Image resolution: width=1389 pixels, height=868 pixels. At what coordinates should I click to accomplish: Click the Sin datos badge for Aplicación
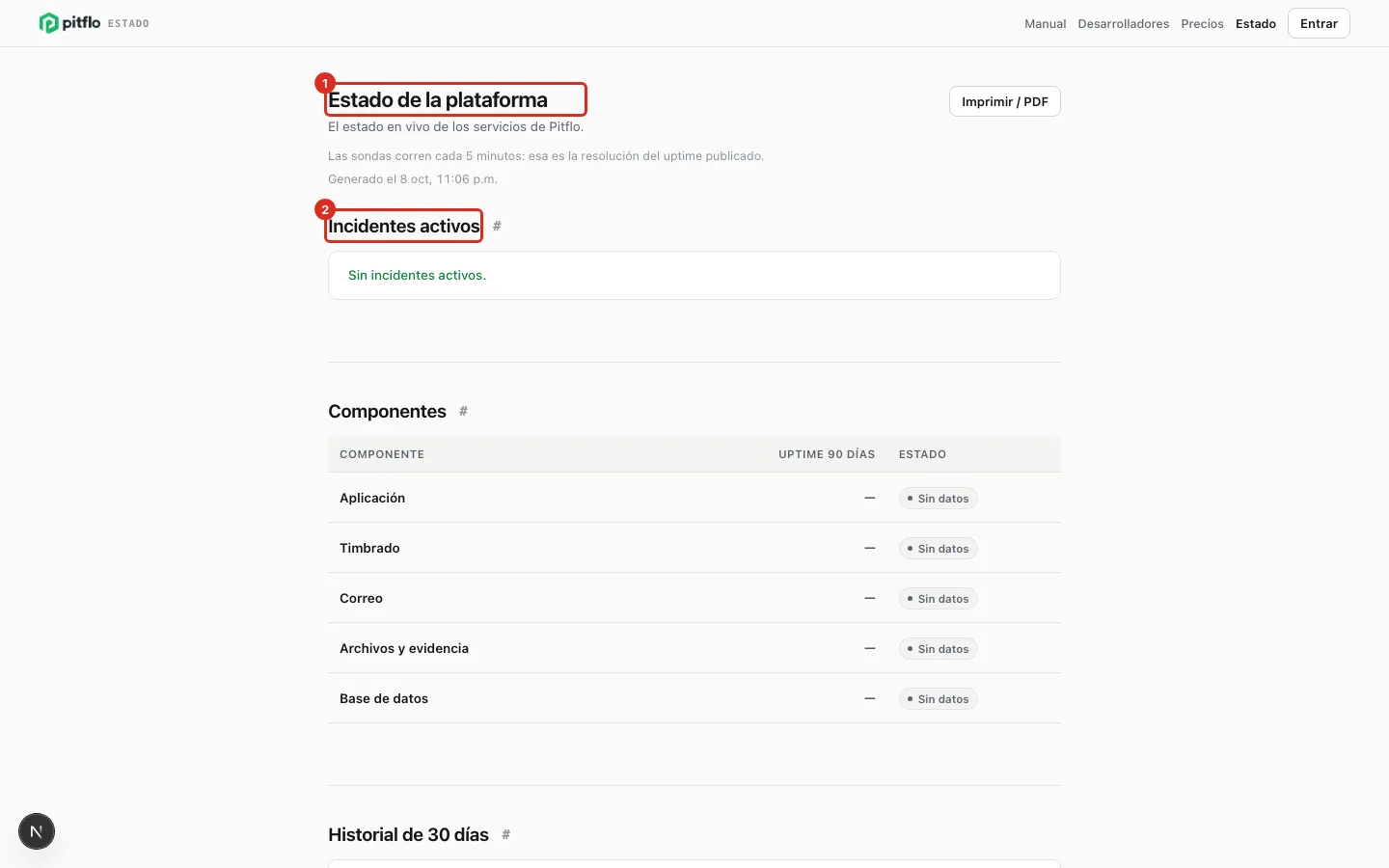pyautogui.click(x=938, y=499)
